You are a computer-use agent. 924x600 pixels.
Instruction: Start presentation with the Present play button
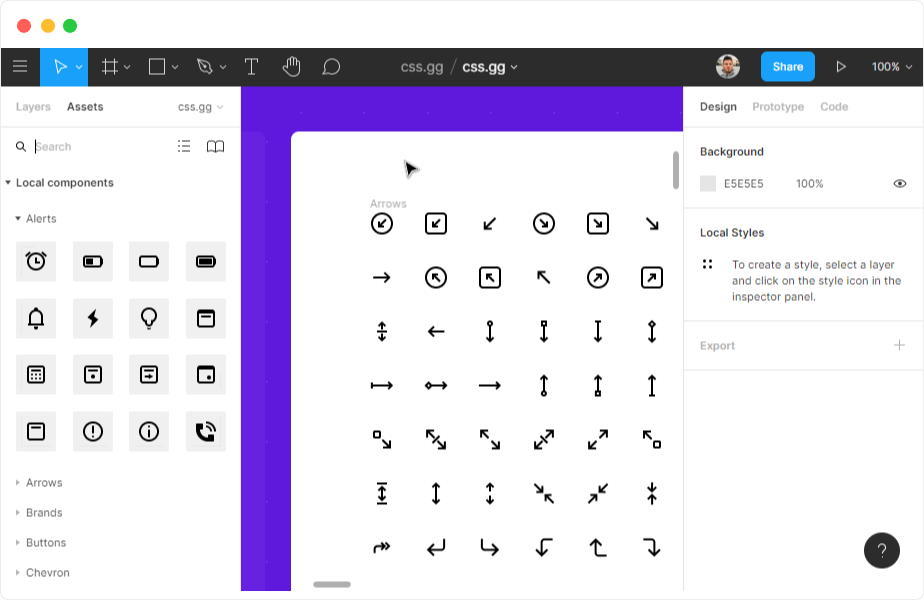[x=840, y=67]
